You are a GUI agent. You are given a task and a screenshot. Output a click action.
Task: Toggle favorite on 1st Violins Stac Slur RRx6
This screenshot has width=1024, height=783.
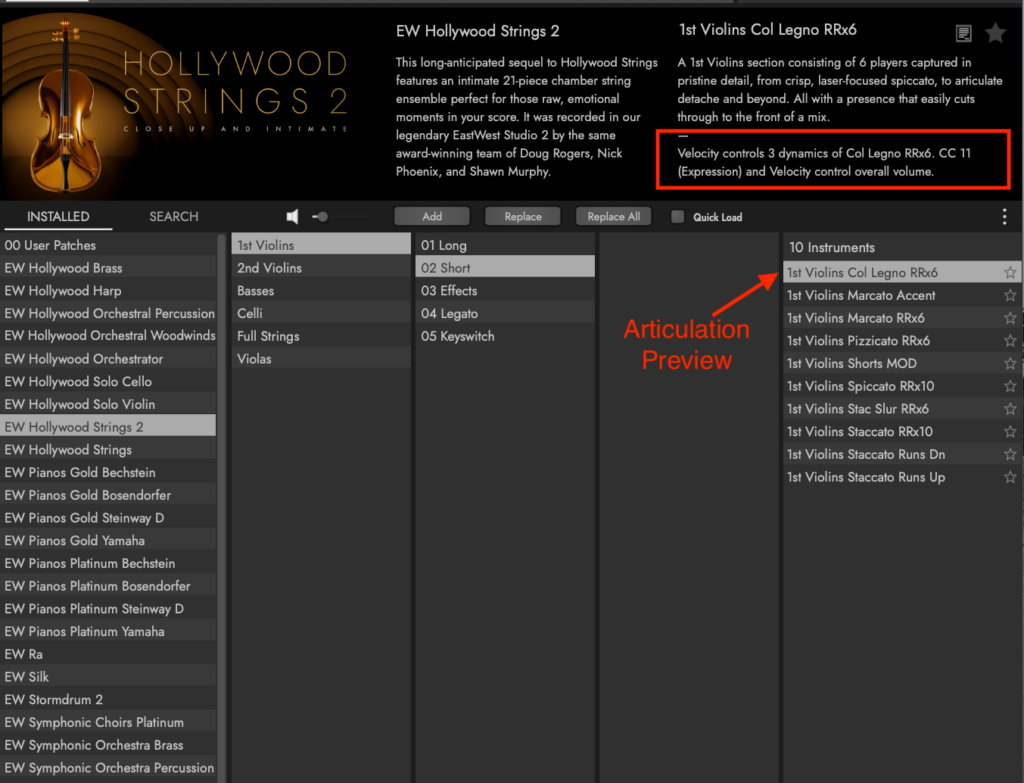pos(1010,408)
